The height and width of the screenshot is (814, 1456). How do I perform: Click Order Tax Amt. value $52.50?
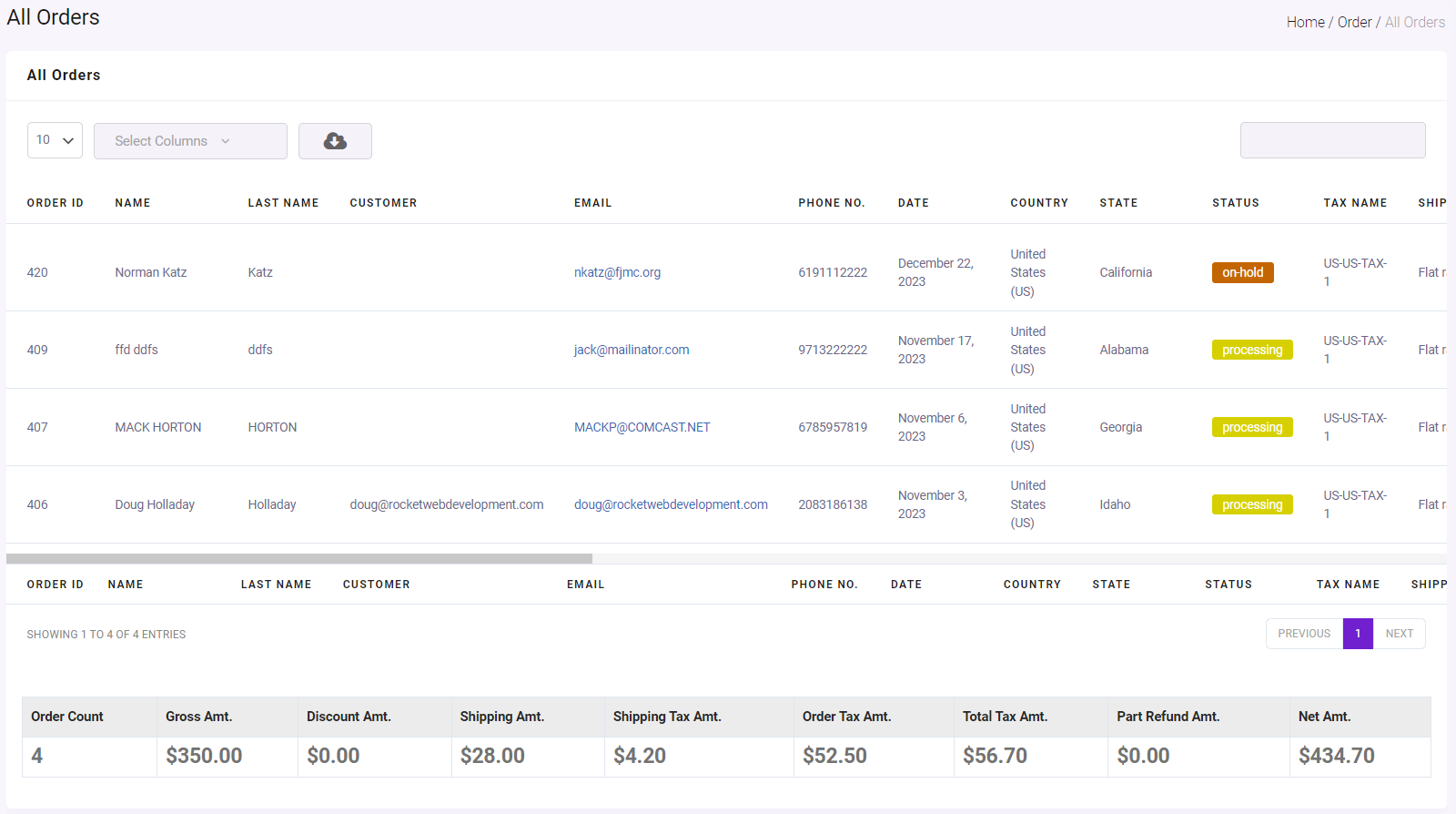tap(834, 756)
